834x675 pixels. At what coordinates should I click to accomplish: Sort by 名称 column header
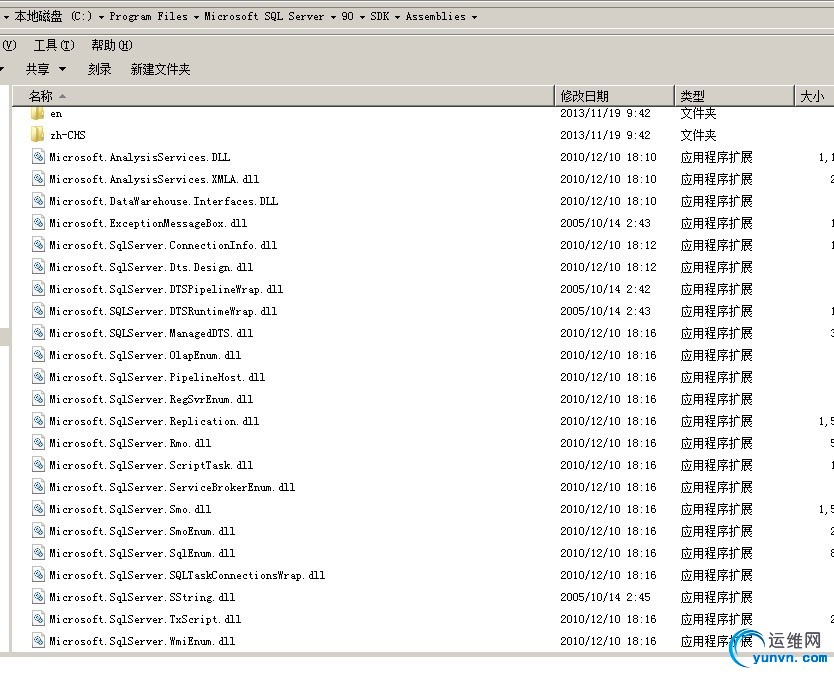point(283,96)
